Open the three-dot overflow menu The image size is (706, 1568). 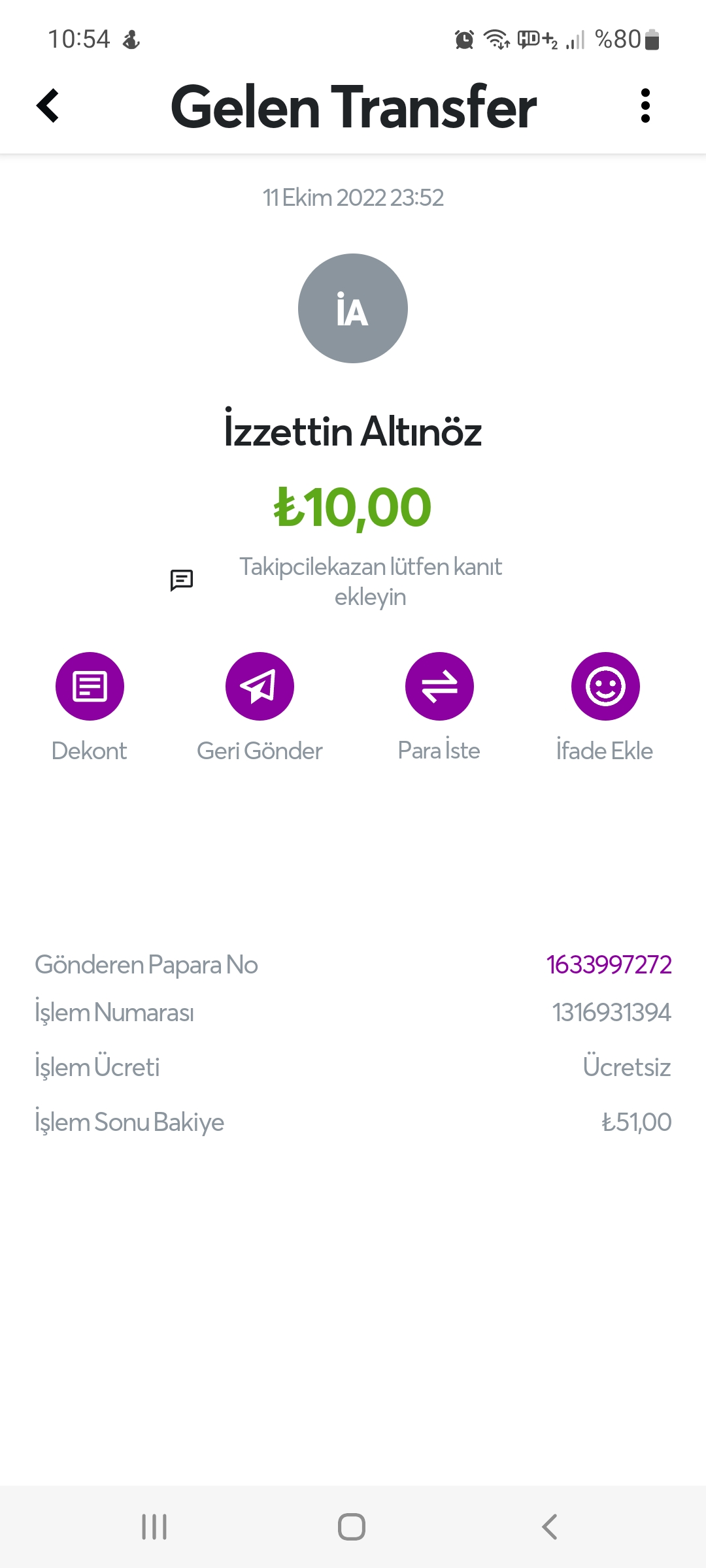[x=645, y=106]
